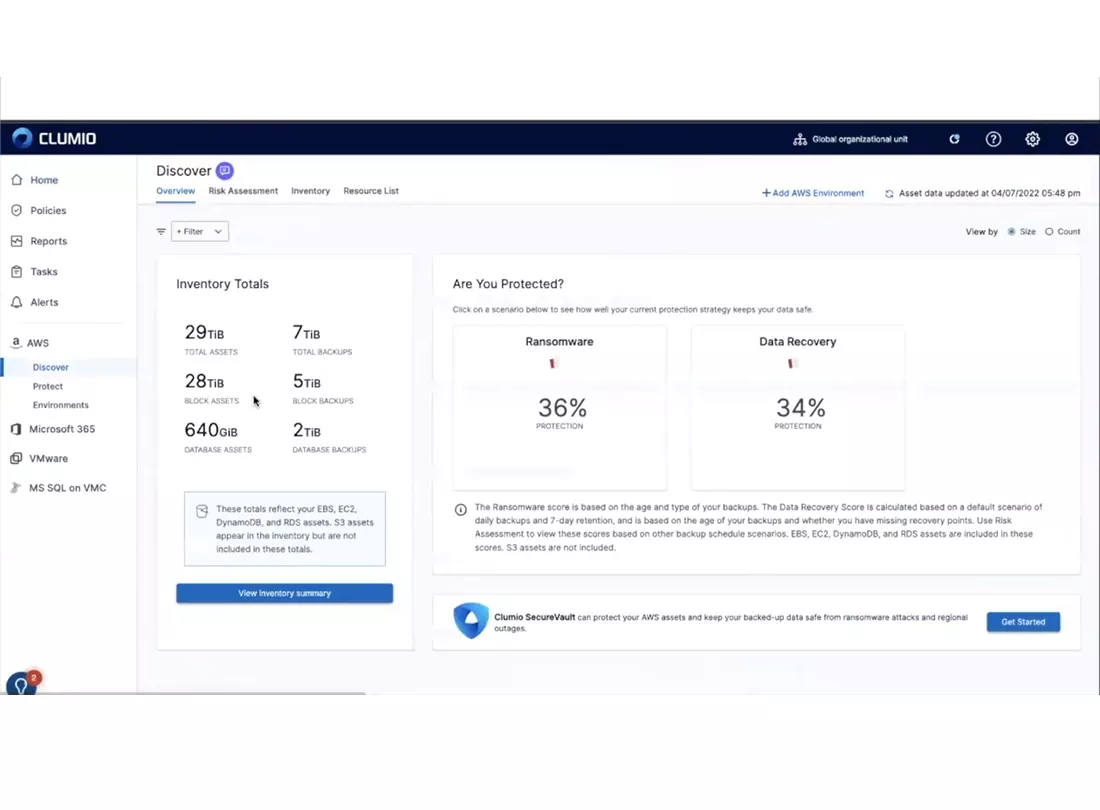Select the Count view radio button
This screenshot has width=1100, height=810.
coord(1049,231)
